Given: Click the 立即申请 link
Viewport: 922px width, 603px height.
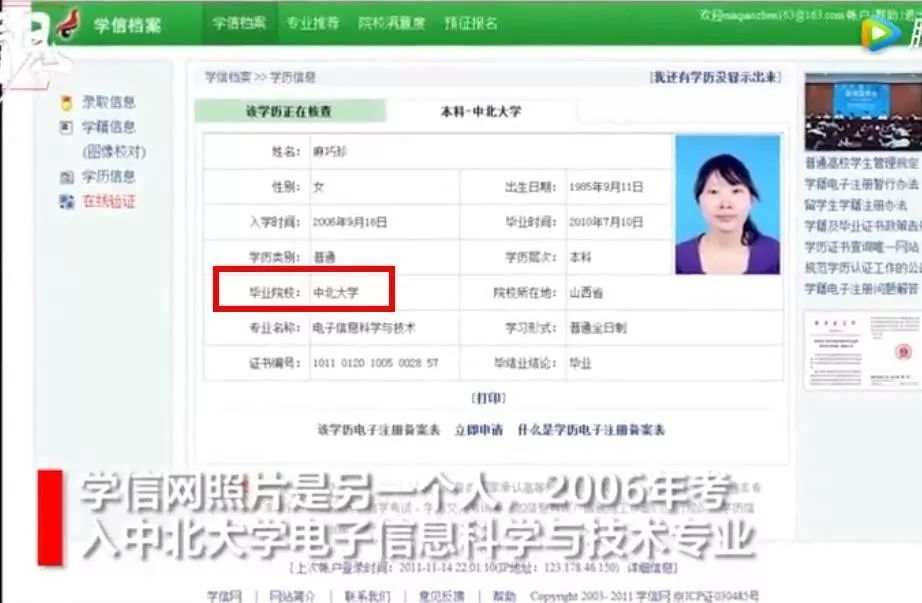Looking at the screenshot, I should [479, 430].
